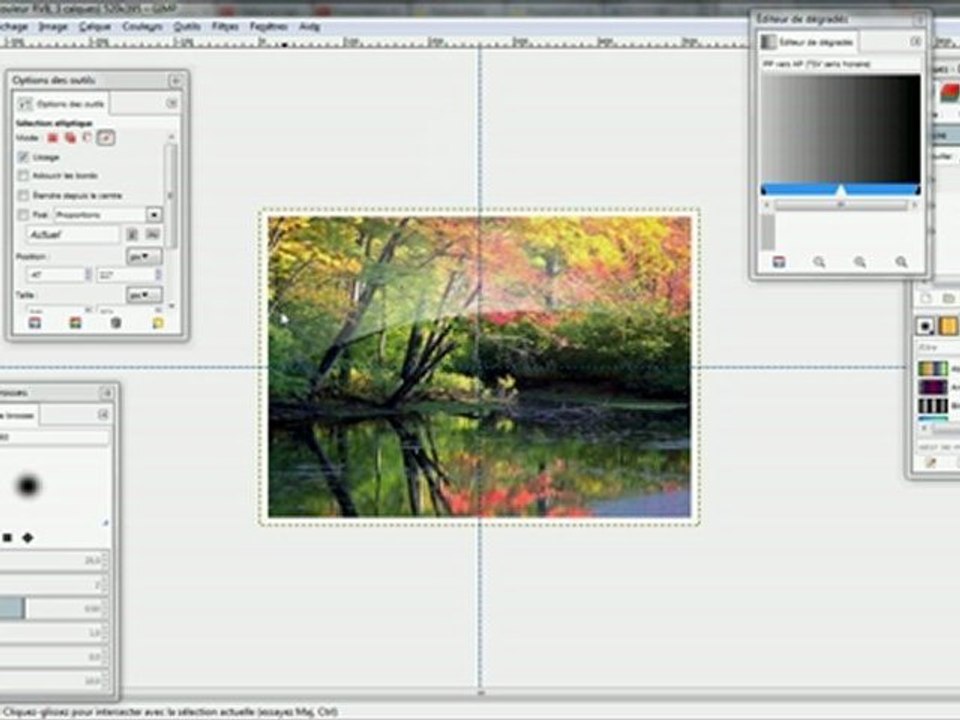Enable Adoucir les bords checkbox
Viewport: 960px width, 720px height.
23,176
